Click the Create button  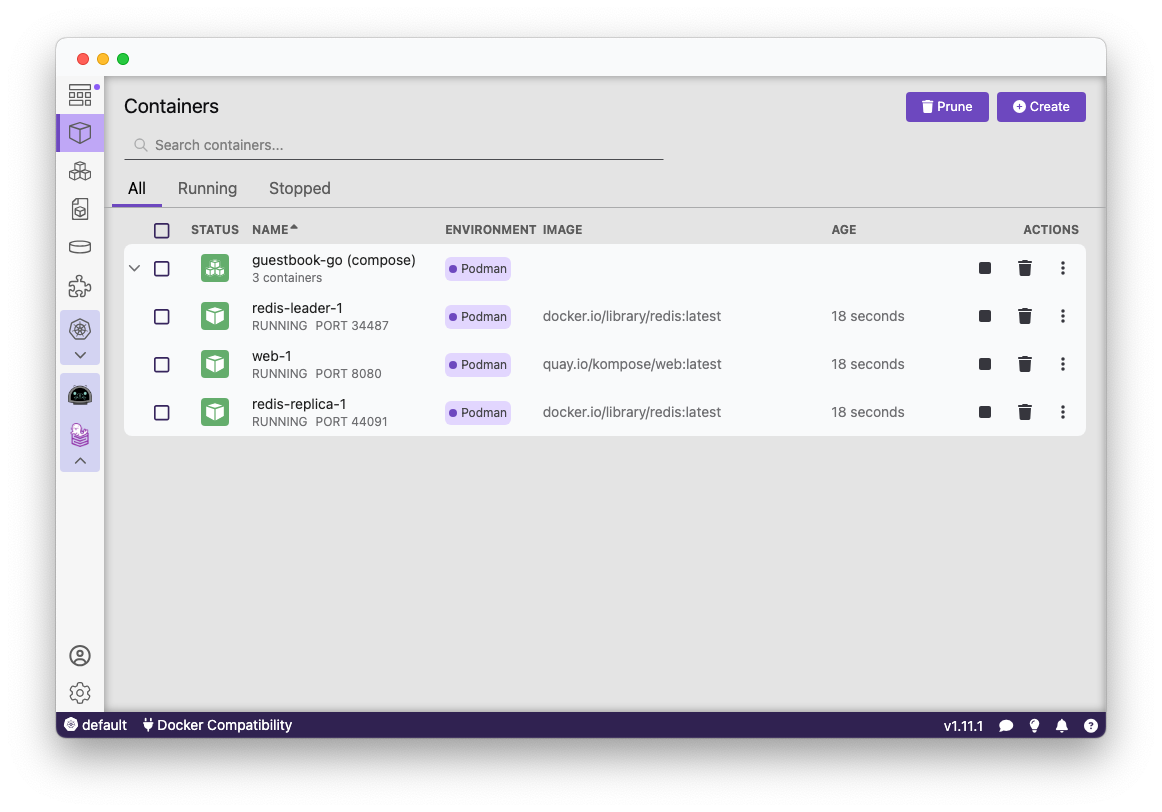(1040, 107)
